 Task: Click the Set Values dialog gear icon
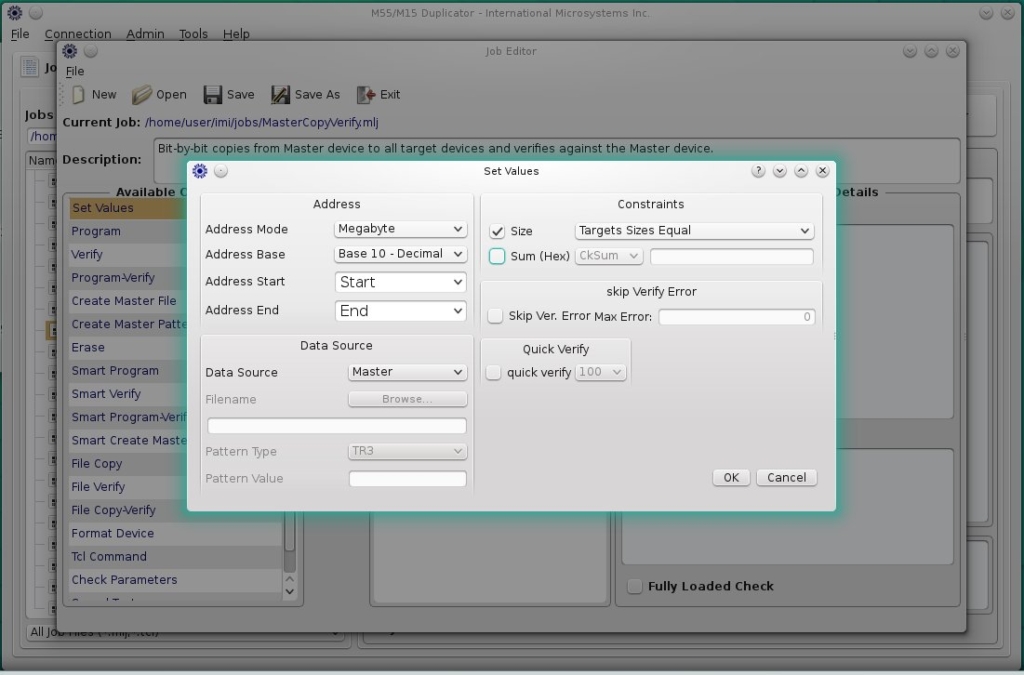point(200,171)
